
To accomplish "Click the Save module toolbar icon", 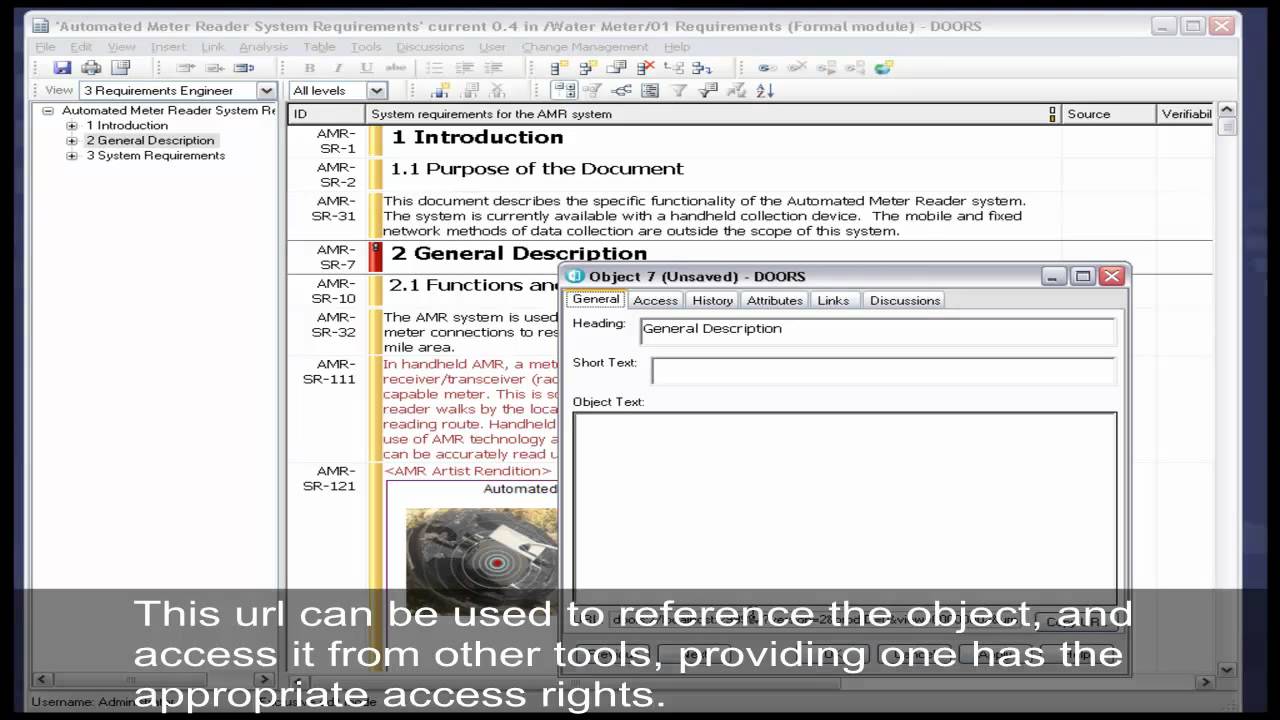I will coord(62,68).
